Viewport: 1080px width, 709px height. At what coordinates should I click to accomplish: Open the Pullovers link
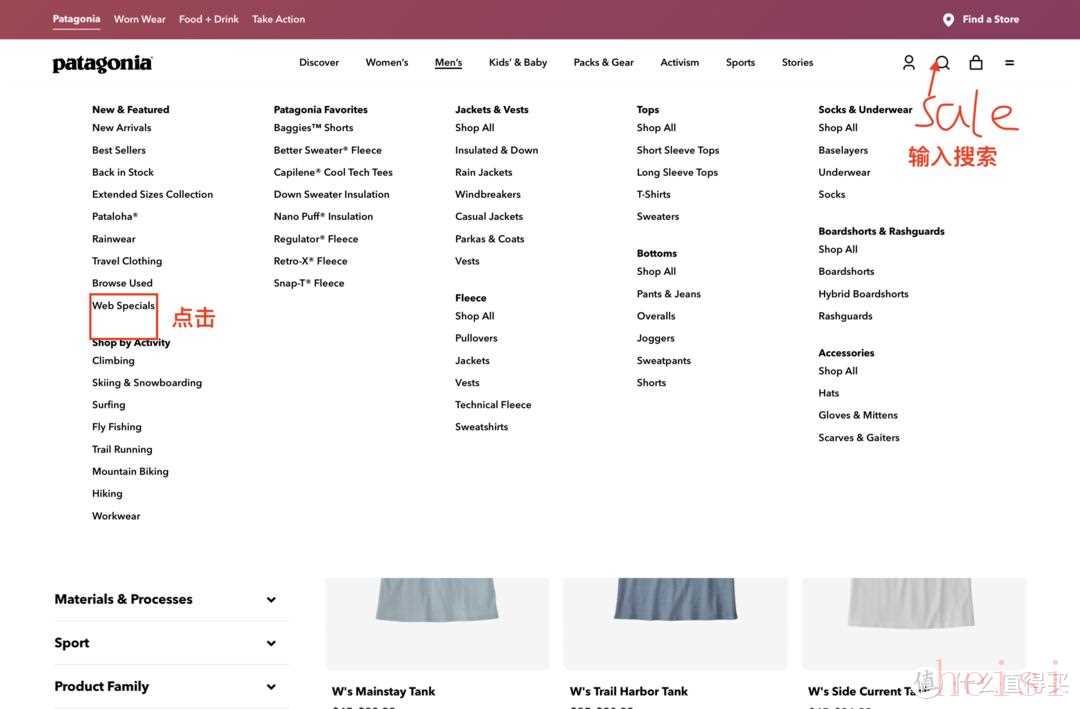tap(476, 338)
